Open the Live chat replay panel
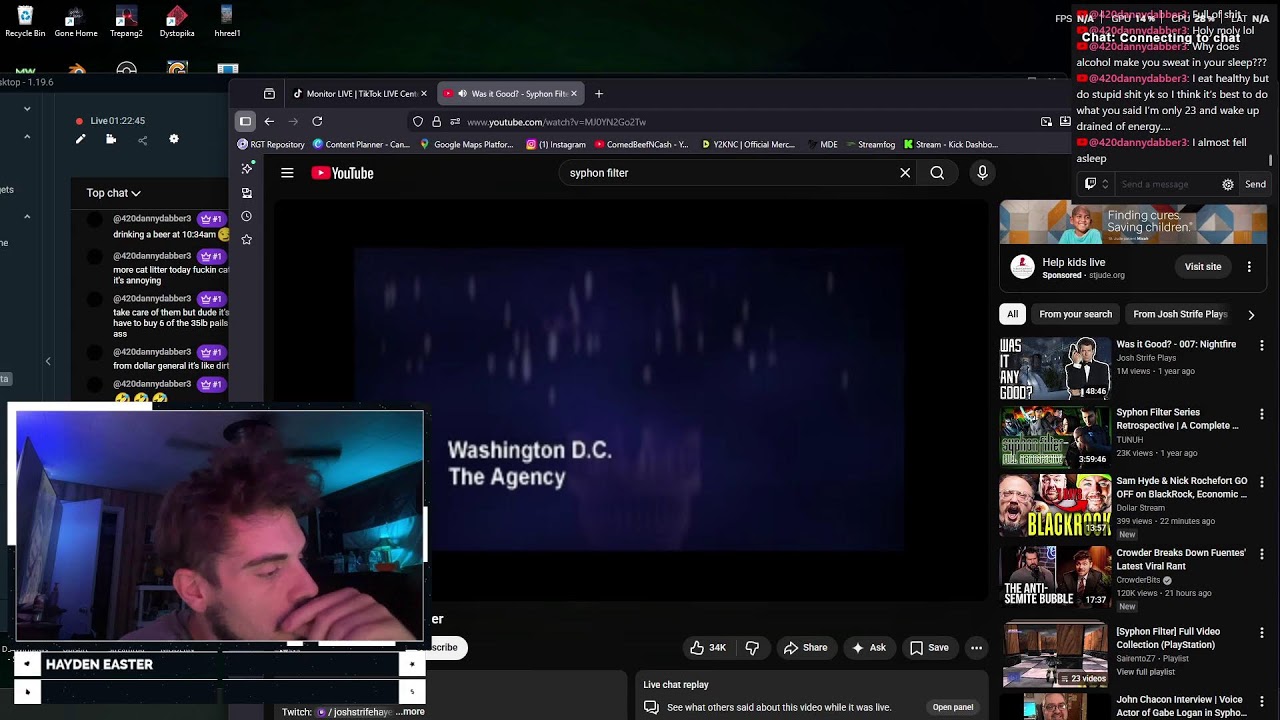The image size is (1280, 720). pos(952,707)
